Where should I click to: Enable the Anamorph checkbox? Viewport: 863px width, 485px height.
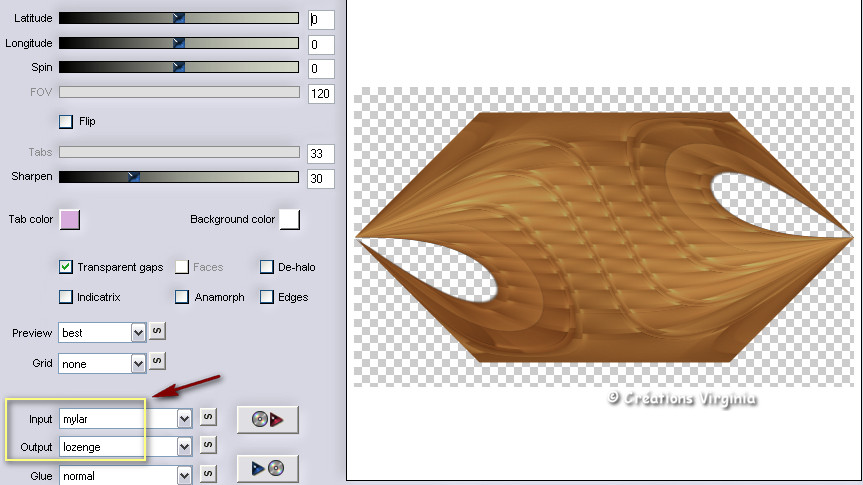[x=182, y=297]
